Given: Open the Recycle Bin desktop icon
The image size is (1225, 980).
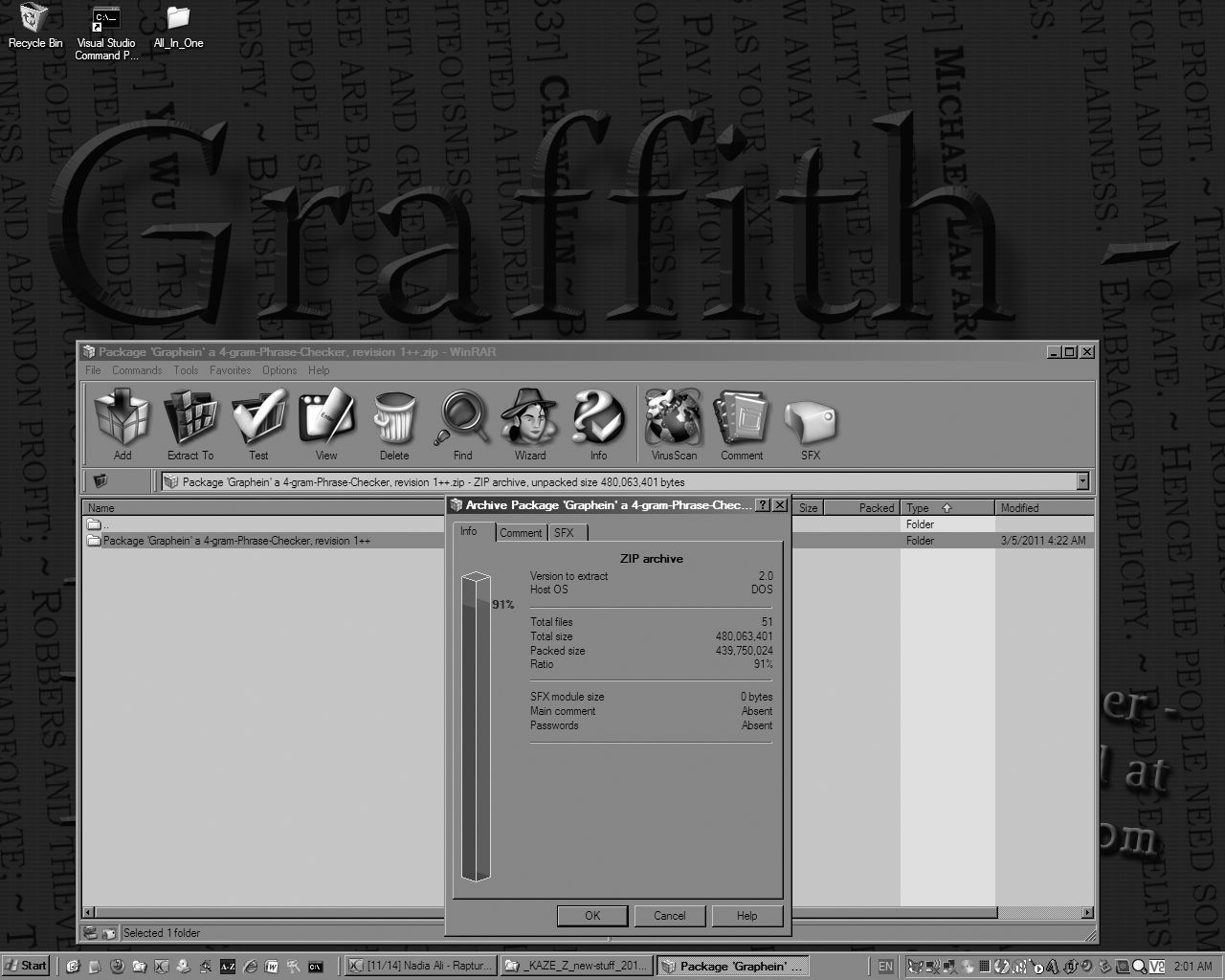Looking at the screenshot, I should coord(35,27).
